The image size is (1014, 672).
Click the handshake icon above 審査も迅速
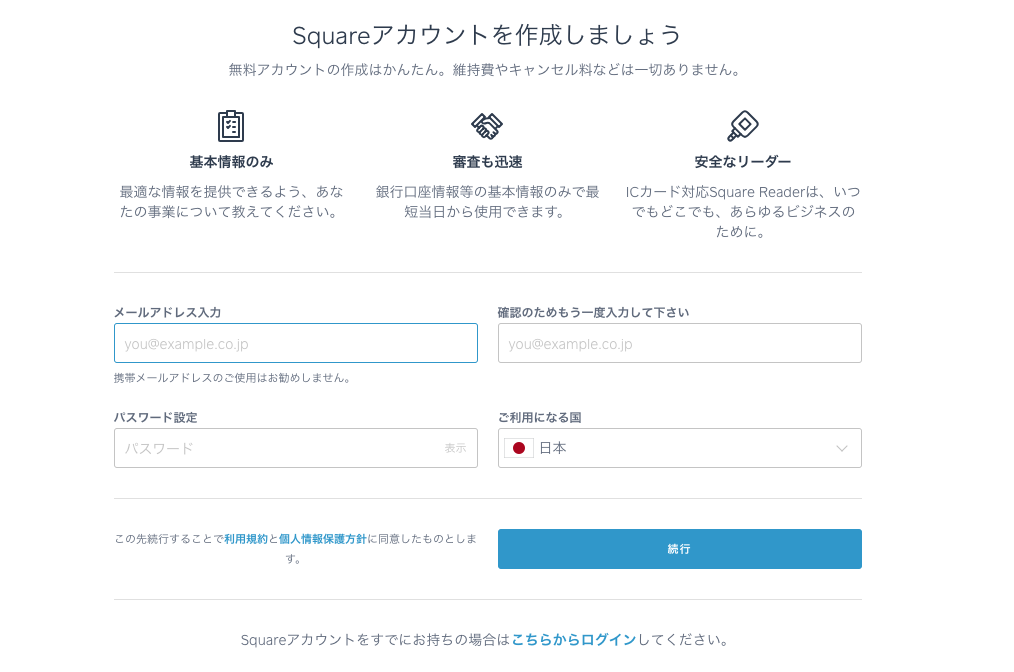487,126
